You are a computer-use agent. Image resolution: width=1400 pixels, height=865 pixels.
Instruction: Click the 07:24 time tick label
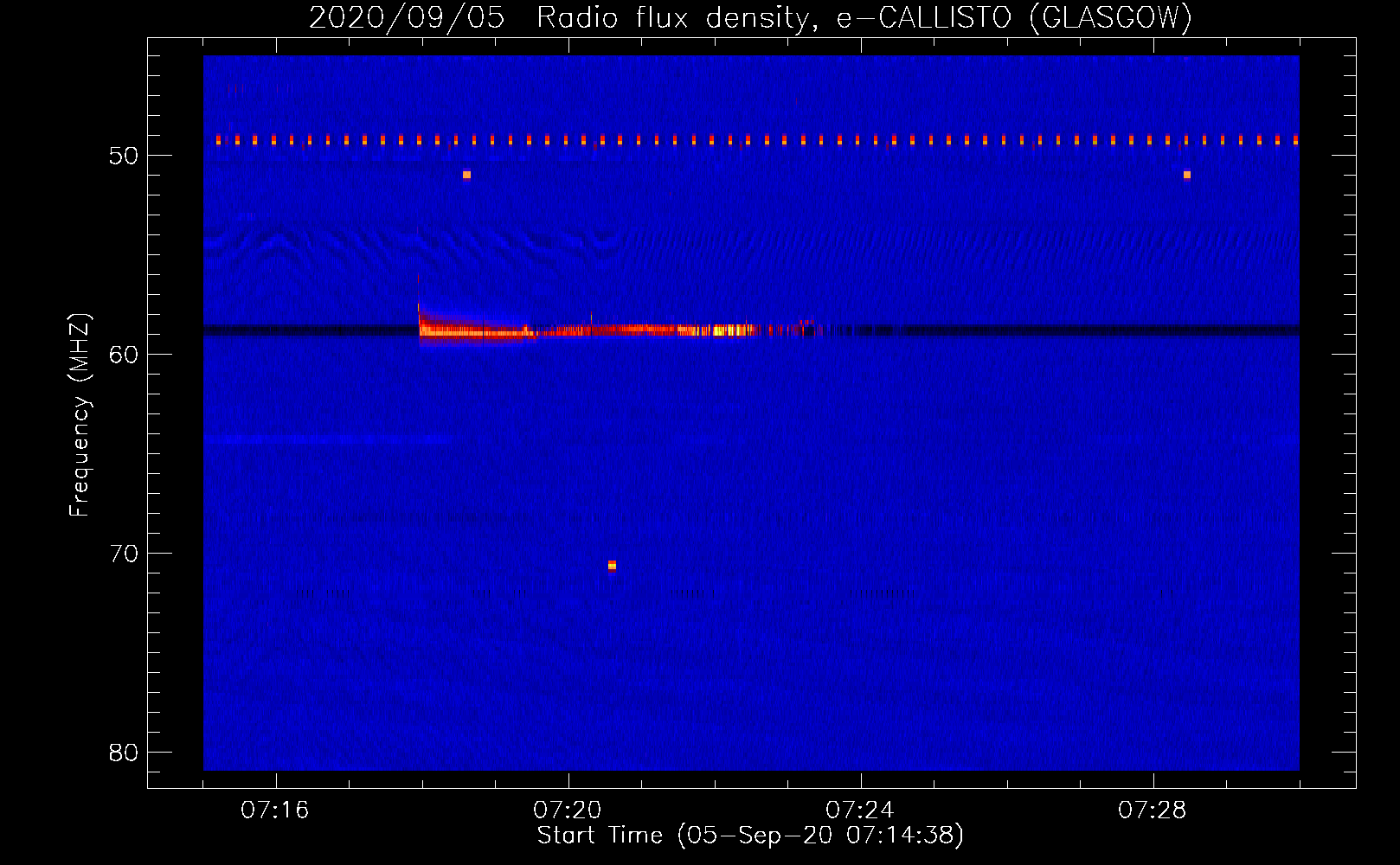(x=860, y=810)
